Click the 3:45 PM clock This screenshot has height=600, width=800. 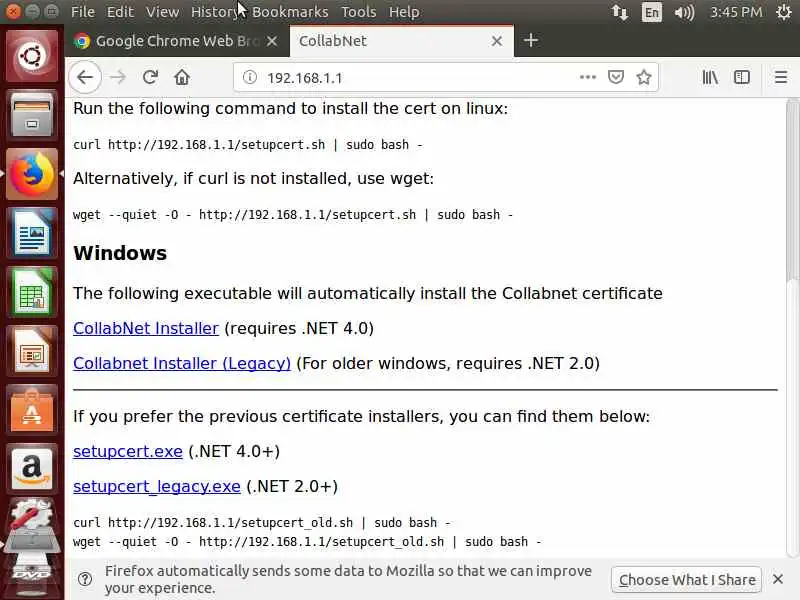point(736,12)
